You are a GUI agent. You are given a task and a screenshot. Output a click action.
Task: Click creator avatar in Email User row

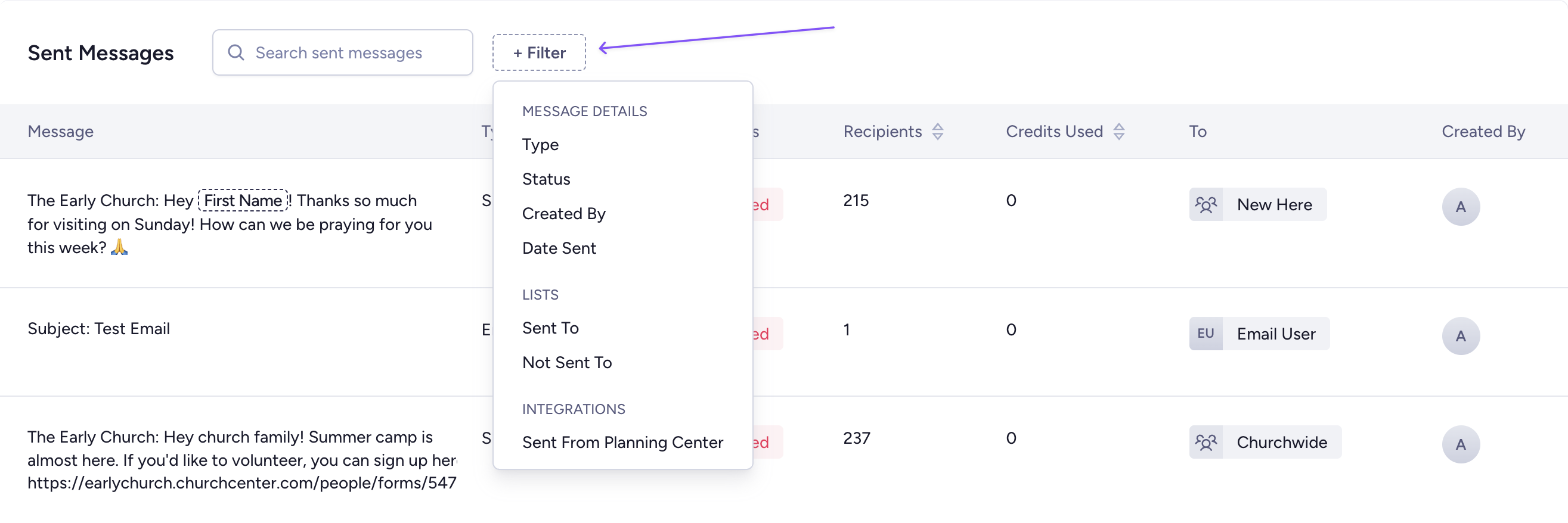(x=1460, y=337)
